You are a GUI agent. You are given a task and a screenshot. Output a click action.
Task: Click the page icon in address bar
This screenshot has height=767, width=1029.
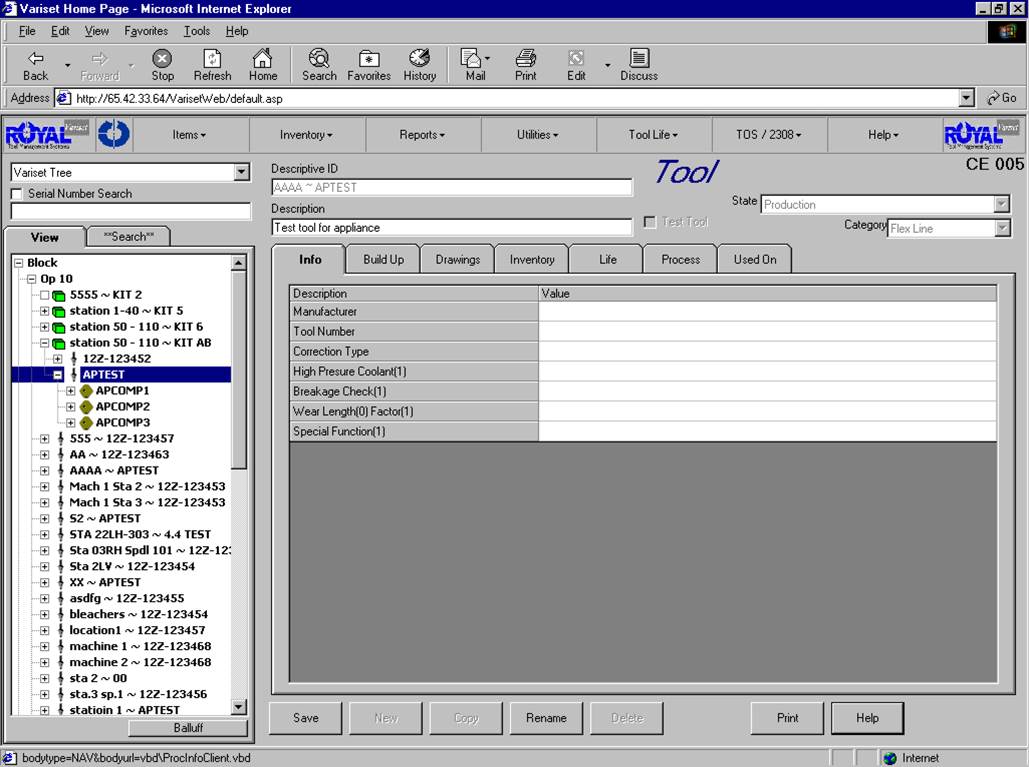click(63, 98)
